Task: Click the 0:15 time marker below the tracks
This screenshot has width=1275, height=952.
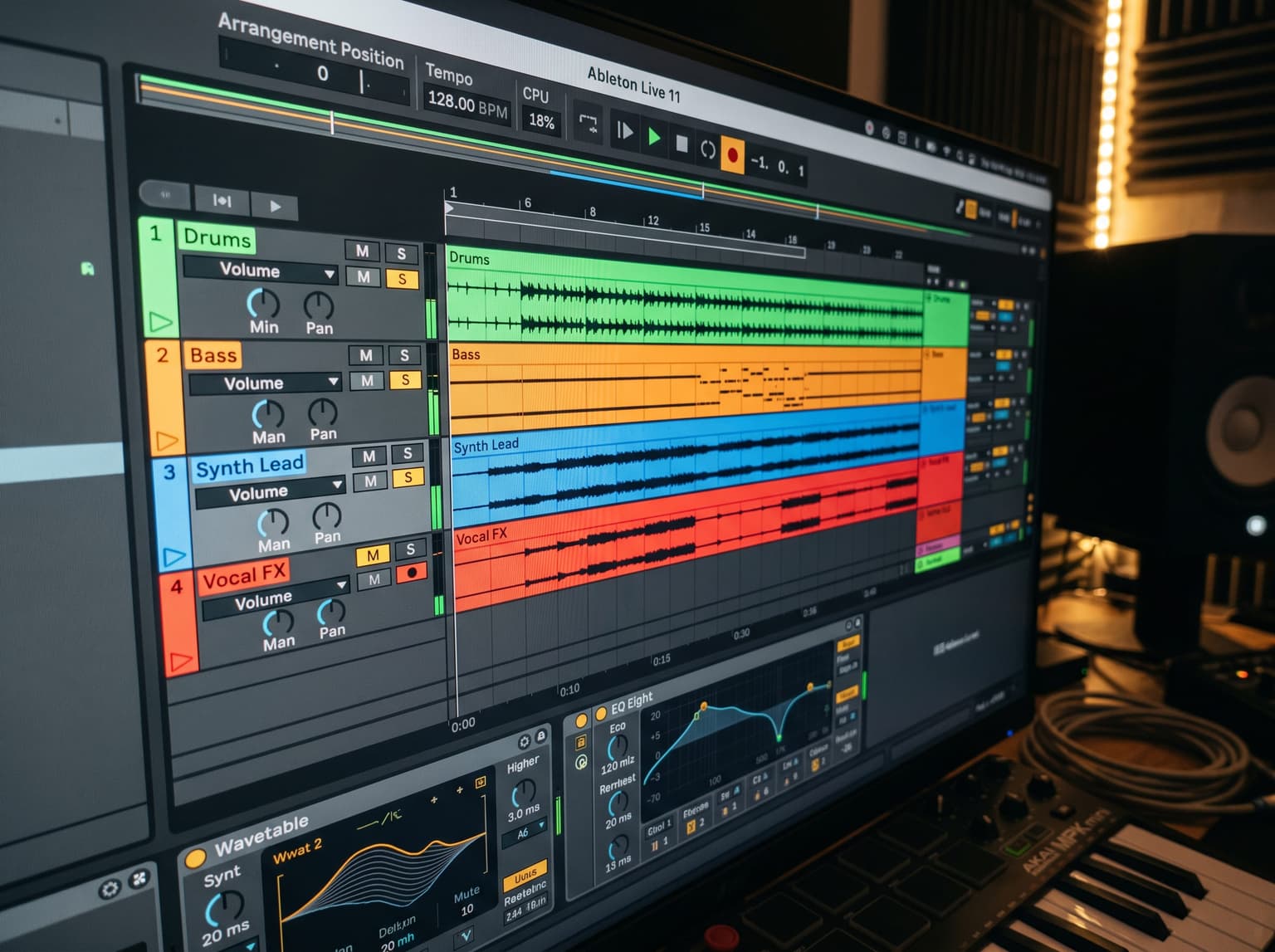Action: [x=662, y=661]
